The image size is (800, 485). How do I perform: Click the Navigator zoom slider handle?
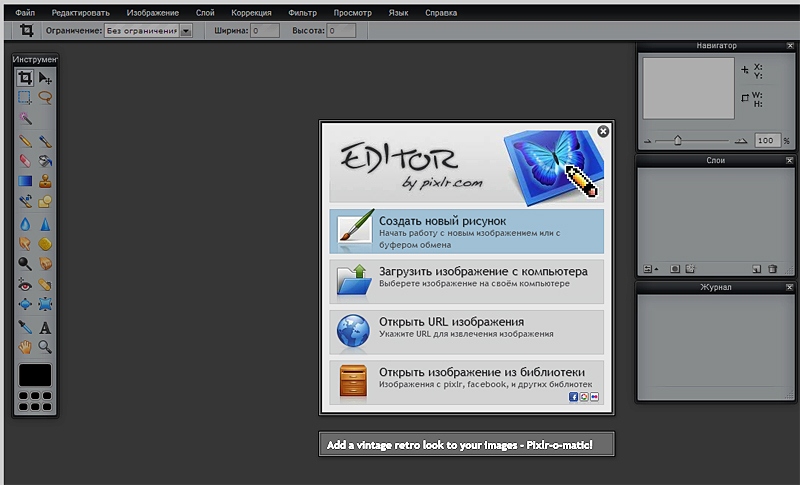(x=678, y=140)
